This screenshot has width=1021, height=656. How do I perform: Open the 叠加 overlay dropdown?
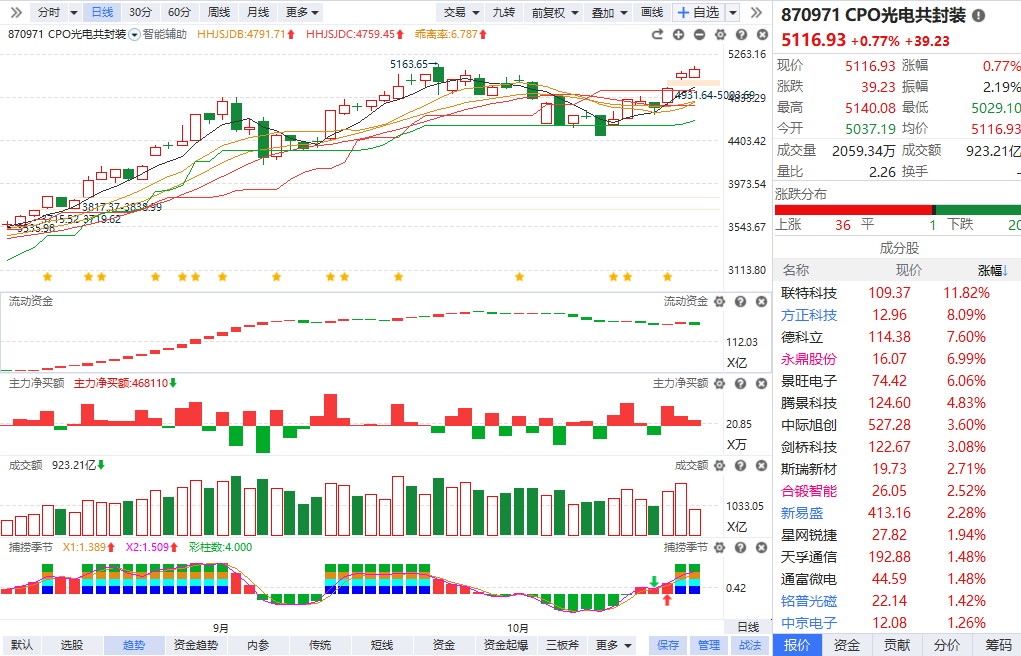608,12
